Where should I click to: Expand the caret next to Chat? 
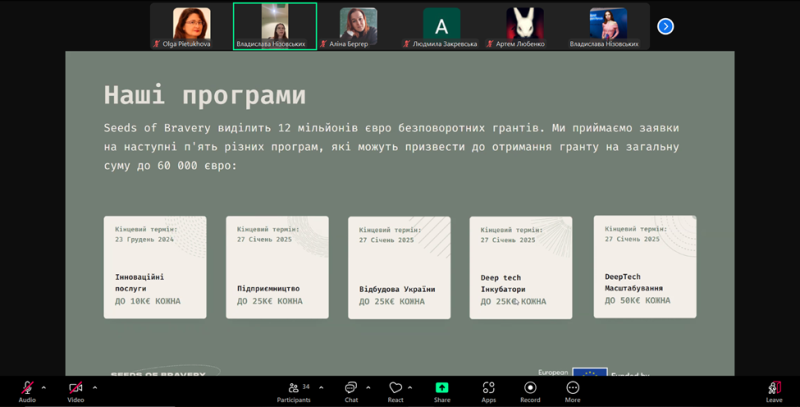(368, 387)
